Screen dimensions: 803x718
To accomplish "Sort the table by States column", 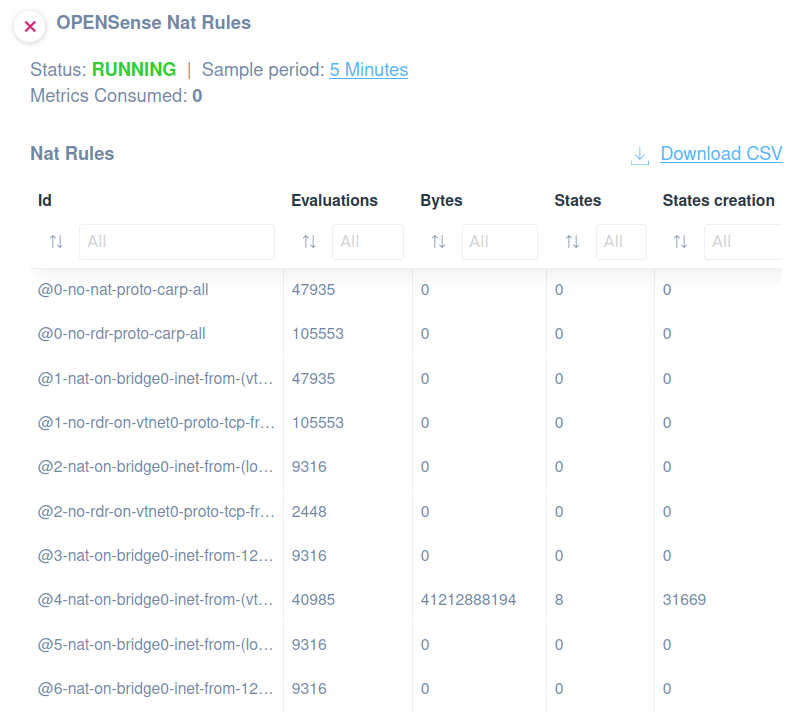I will [572, 241].
